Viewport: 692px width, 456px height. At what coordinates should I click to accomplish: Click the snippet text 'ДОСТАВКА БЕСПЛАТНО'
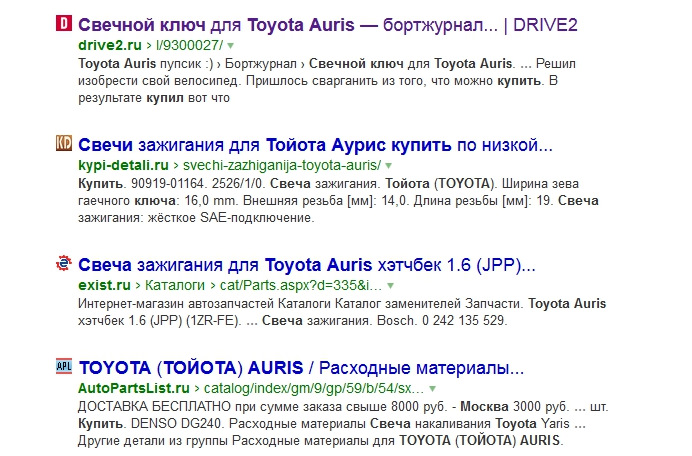coord(154,406)
